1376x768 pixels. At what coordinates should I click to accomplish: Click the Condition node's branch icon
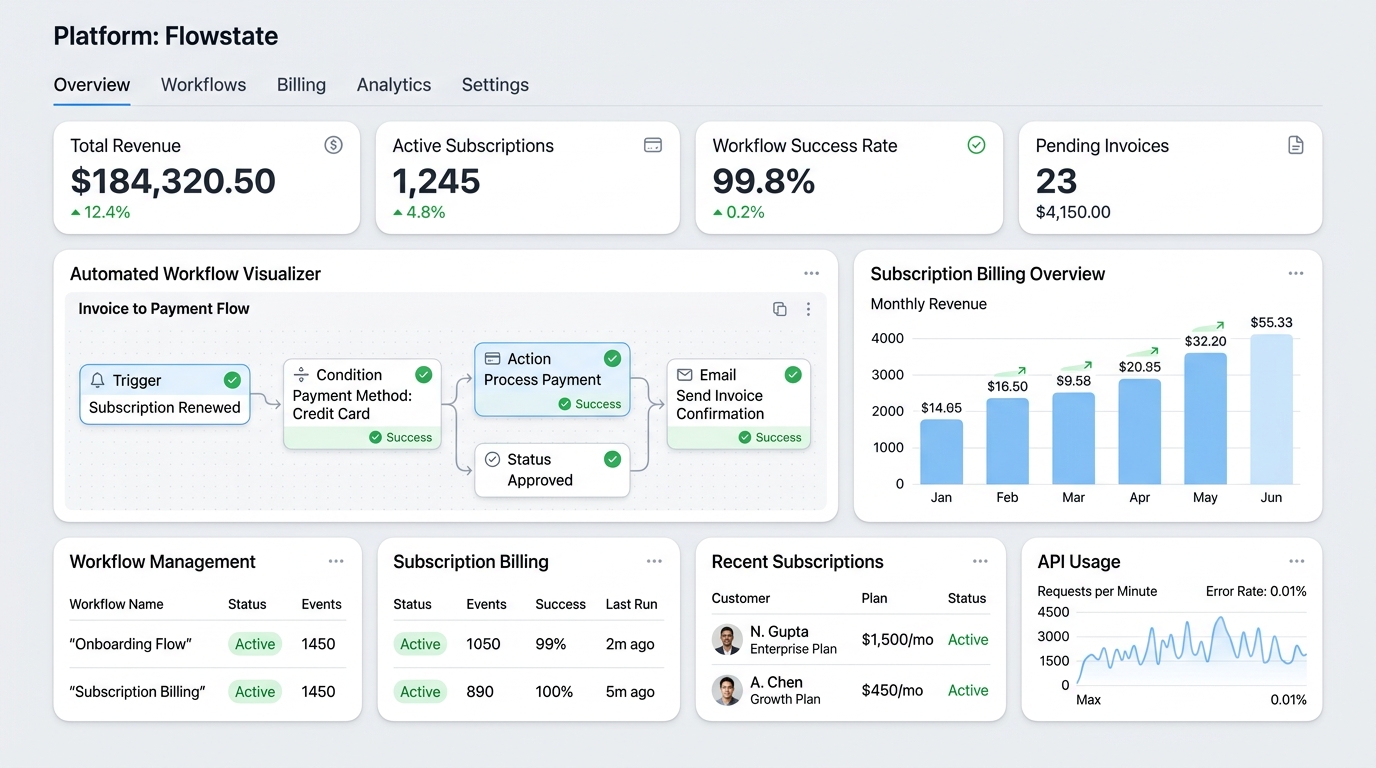301,374
